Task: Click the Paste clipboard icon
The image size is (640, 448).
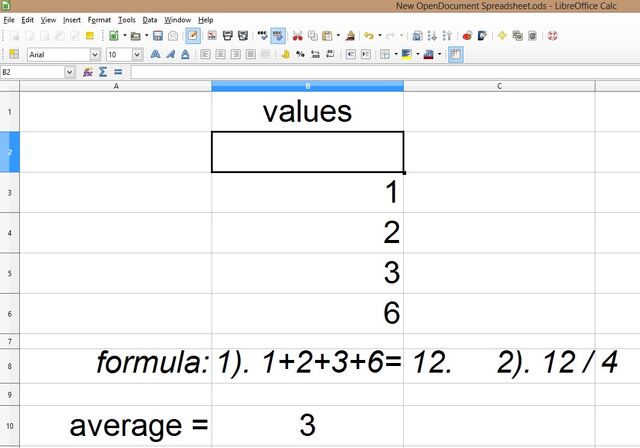Action: (x=327, y=36)
